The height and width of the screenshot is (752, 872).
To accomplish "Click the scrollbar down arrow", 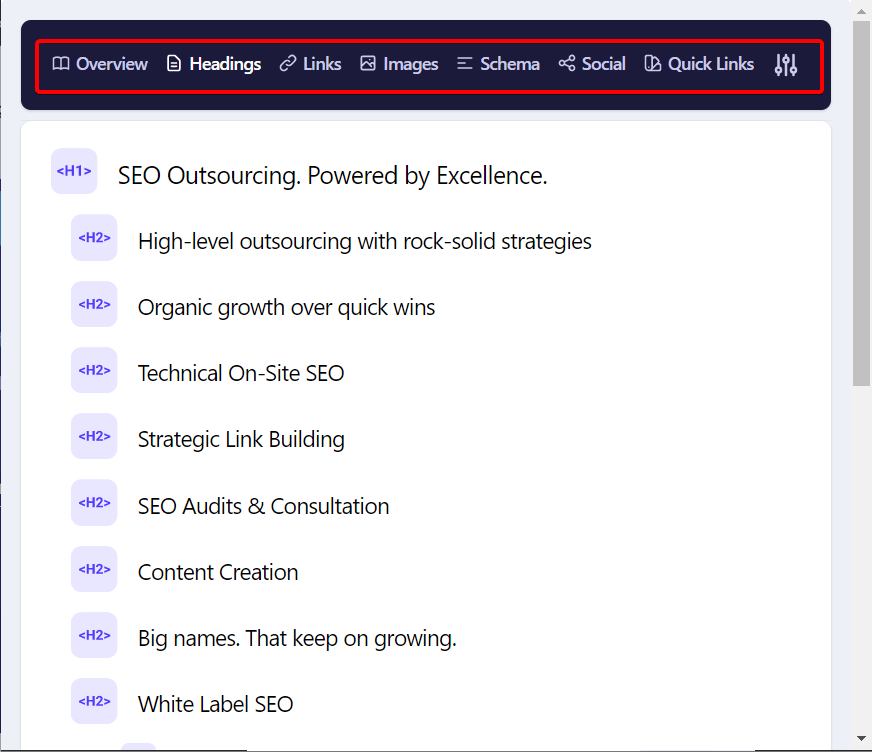I will point(861,738).
